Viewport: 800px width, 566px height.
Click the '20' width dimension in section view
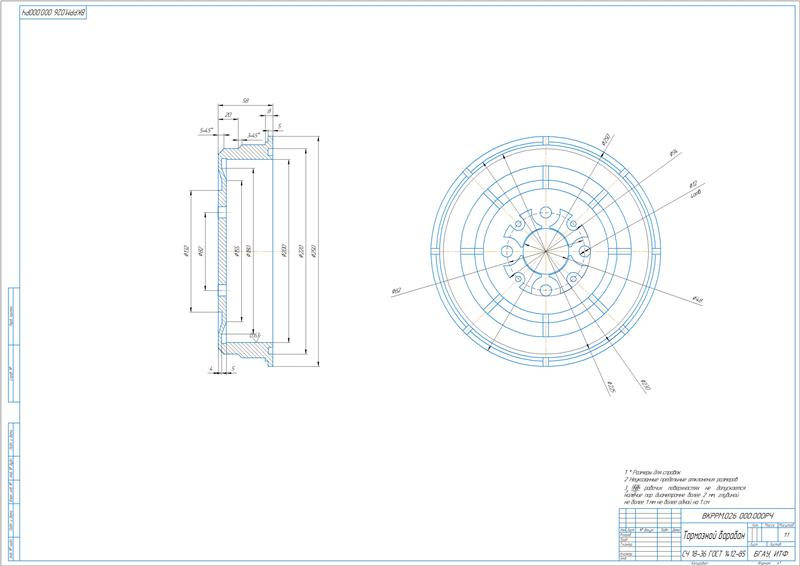coord(228,115)
